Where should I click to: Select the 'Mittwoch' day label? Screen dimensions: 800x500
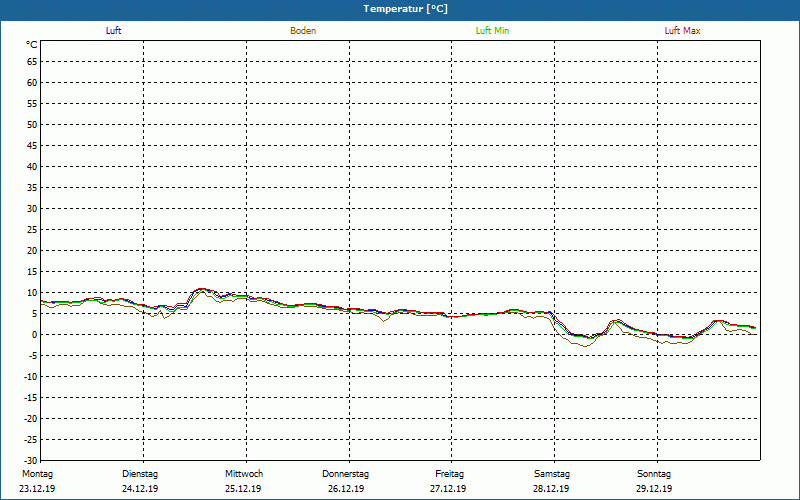(244, 474)
